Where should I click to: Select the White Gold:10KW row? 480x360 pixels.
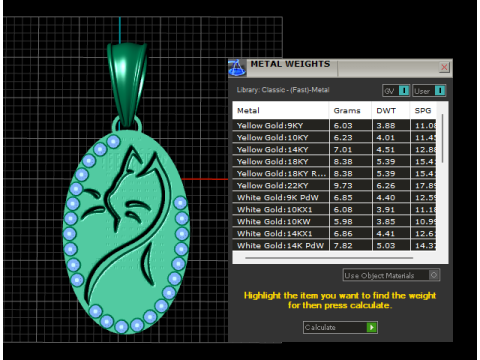pos(334,222)
